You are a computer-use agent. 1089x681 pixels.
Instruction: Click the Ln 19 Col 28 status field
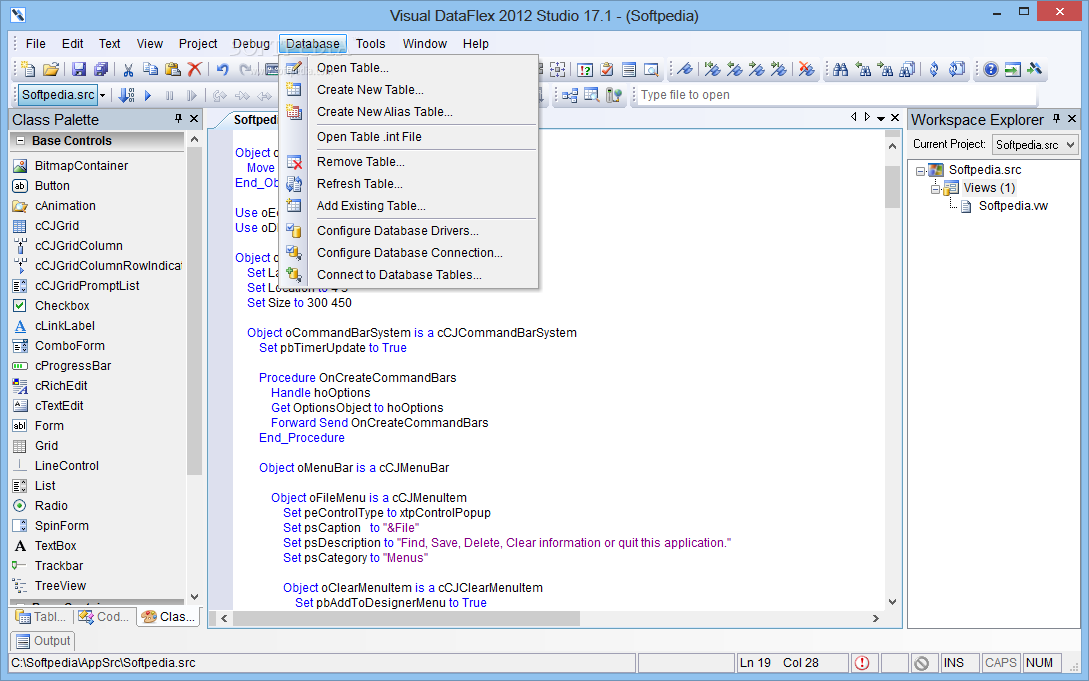pos(792,663)
